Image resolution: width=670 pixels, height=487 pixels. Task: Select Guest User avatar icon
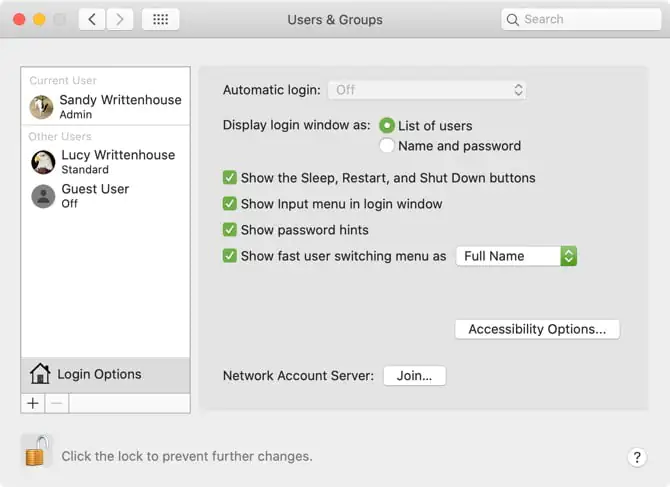(x=43, y=196)
